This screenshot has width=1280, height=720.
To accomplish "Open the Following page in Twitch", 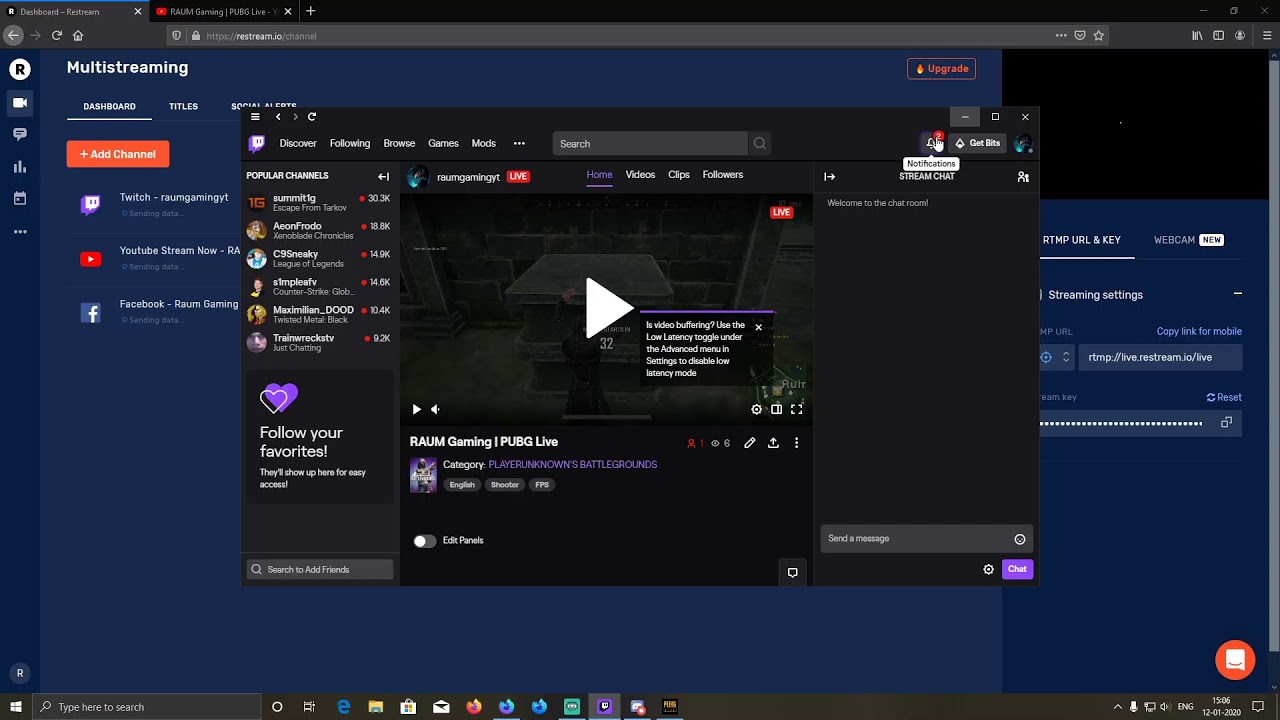I will (x=350, y=143).
